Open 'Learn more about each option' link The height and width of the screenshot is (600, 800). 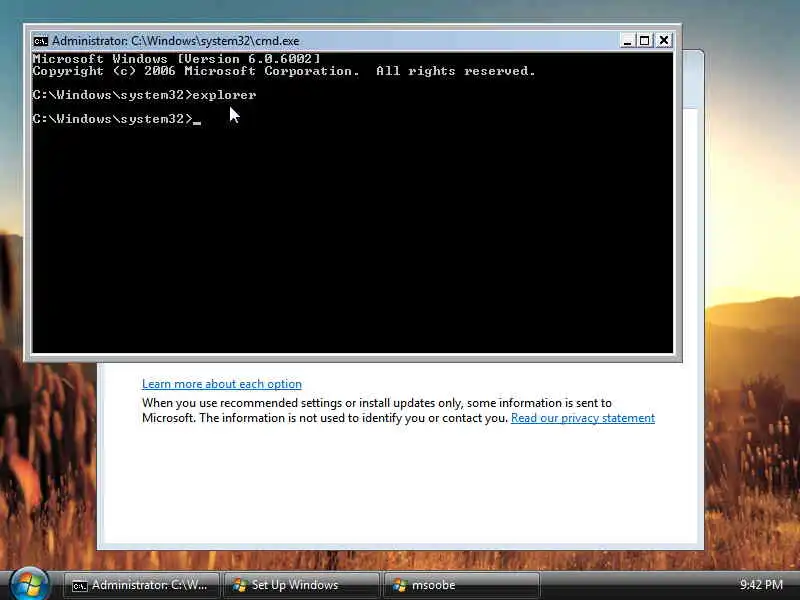point(221,384)
